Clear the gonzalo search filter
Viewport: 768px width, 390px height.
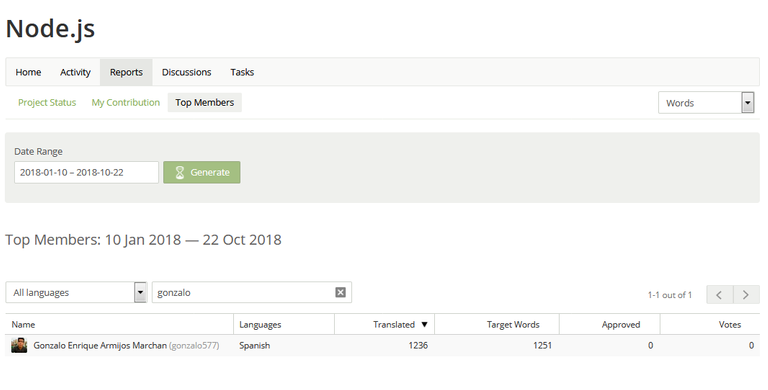[x=340, y=292]
